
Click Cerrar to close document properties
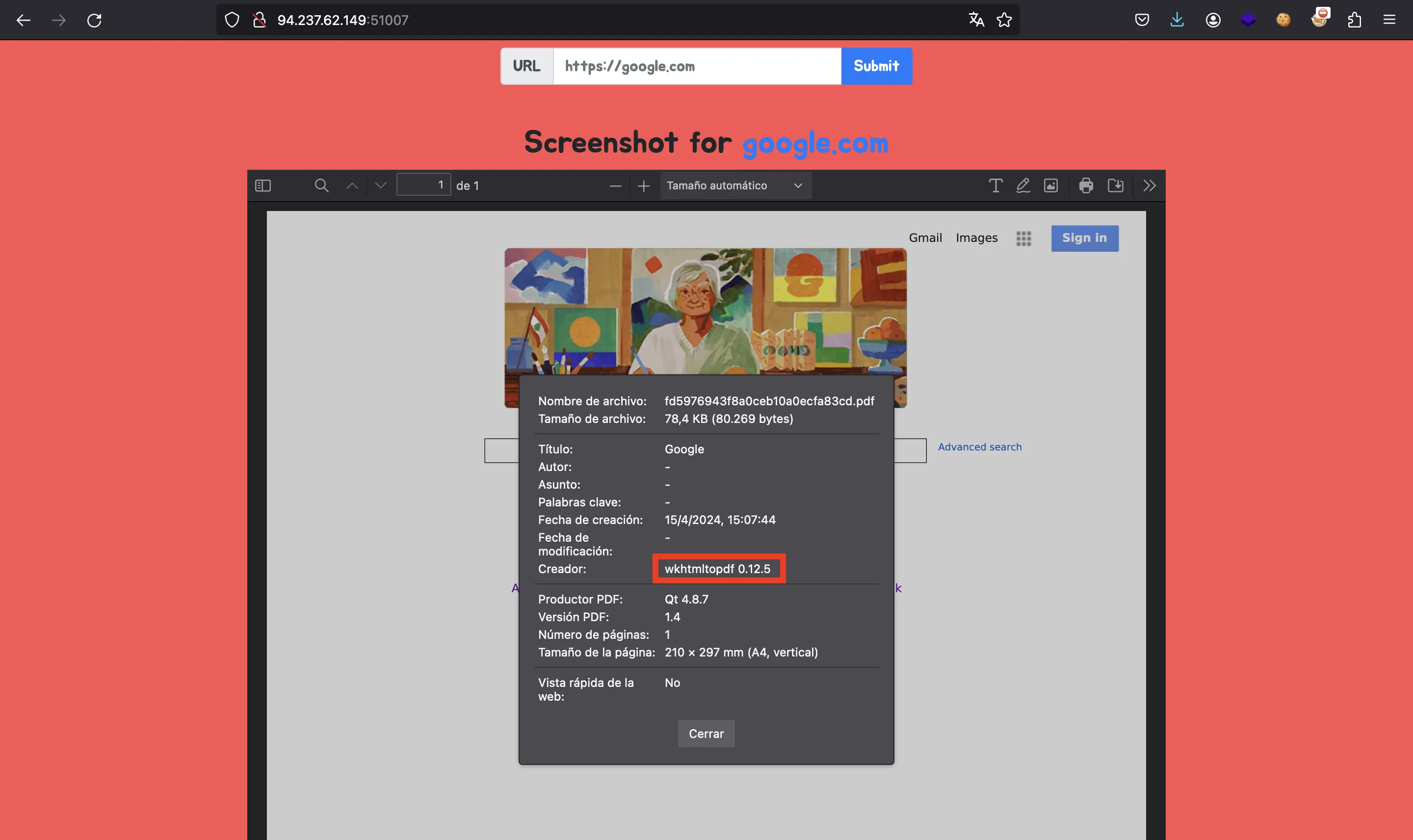point(706,734)
